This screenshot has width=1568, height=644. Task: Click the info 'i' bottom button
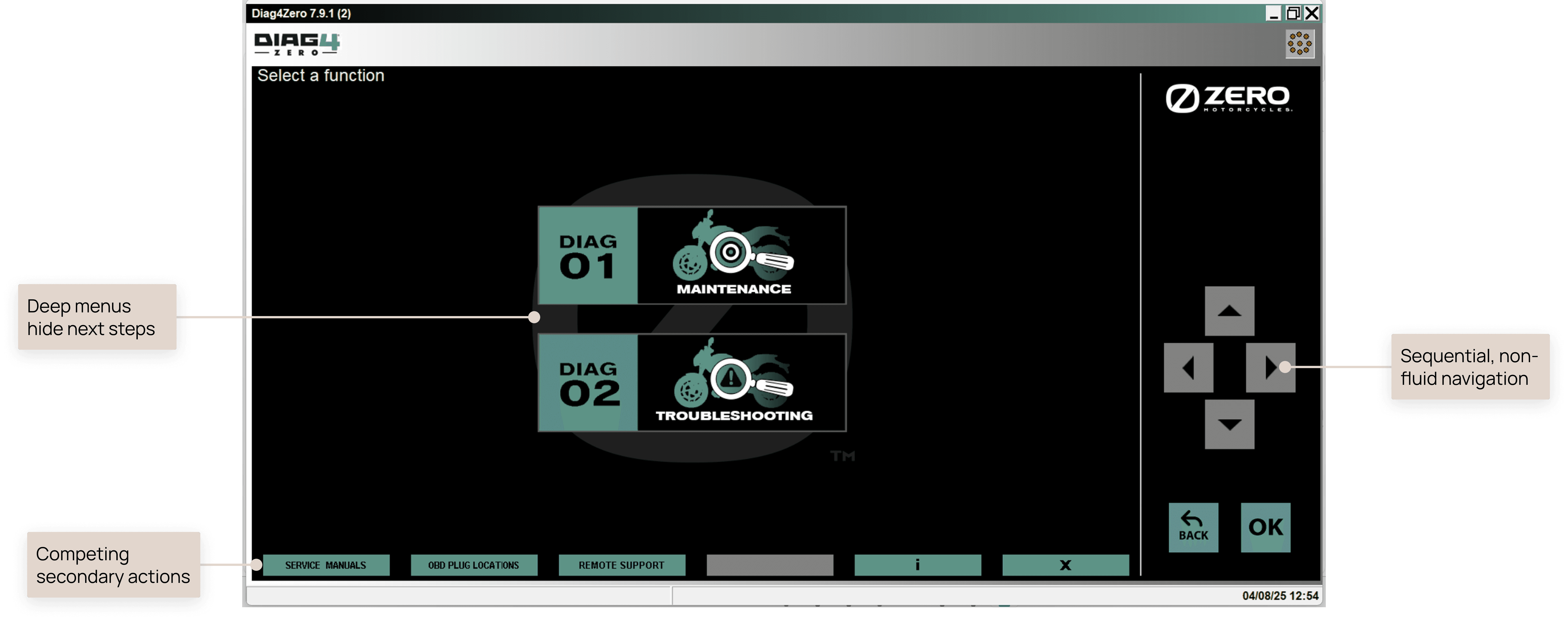pyautogui.click(x=917, y=565)
